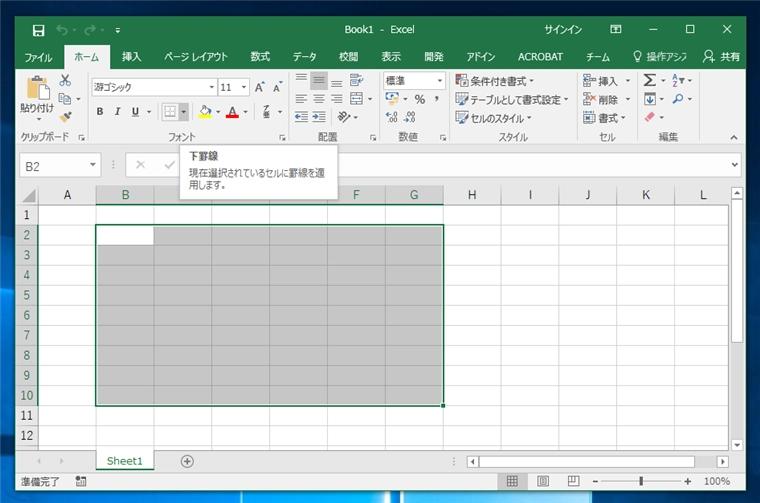Toggle Underline formatting
760x503 pixels.
click(135, 112)
